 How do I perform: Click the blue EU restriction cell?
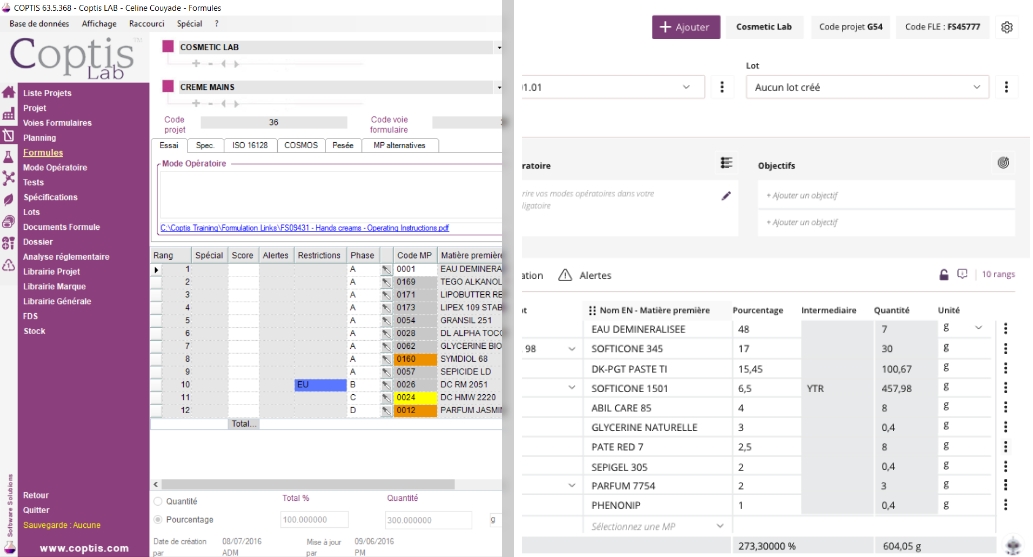point(320,384)
